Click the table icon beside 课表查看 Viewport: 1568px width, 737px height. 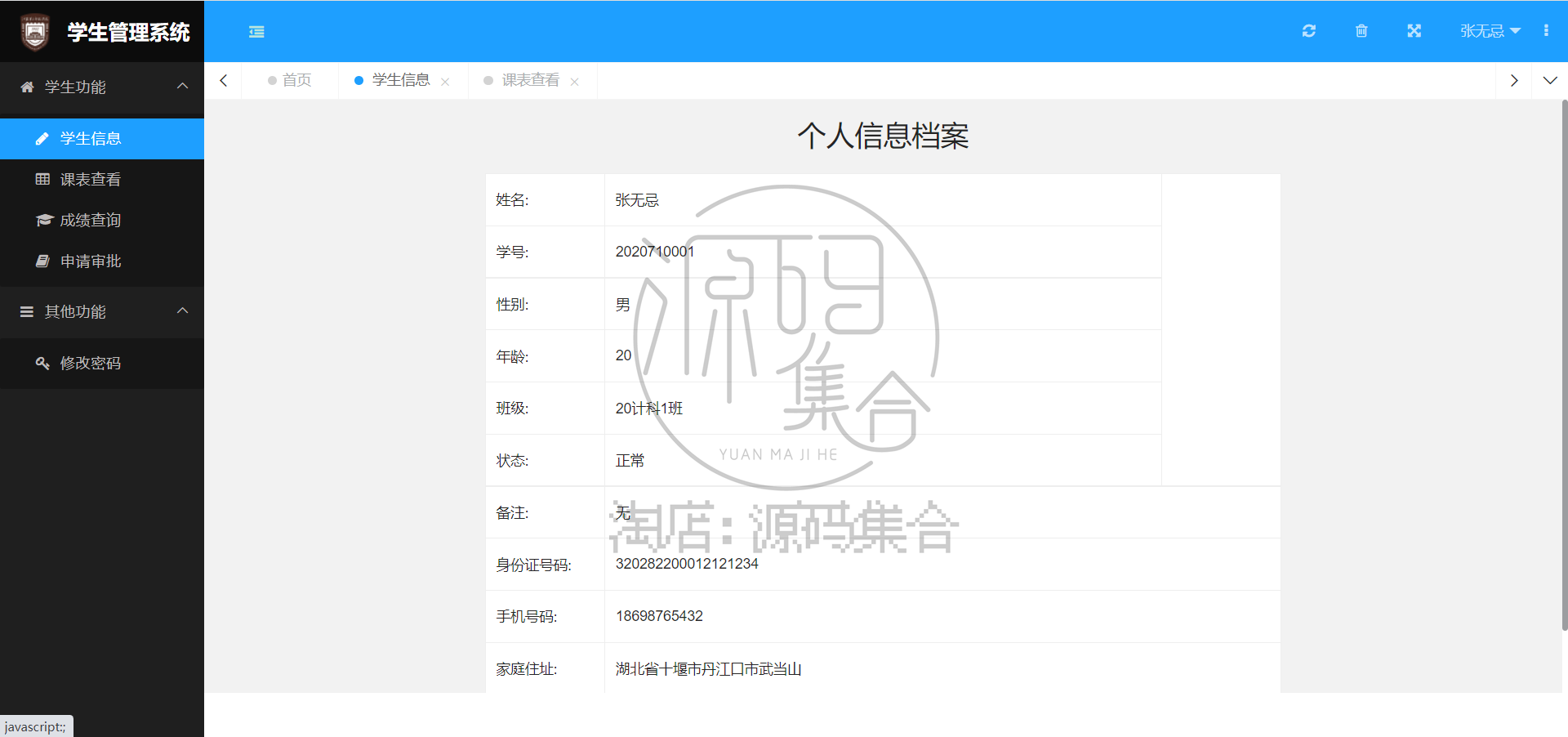(42, 179)
